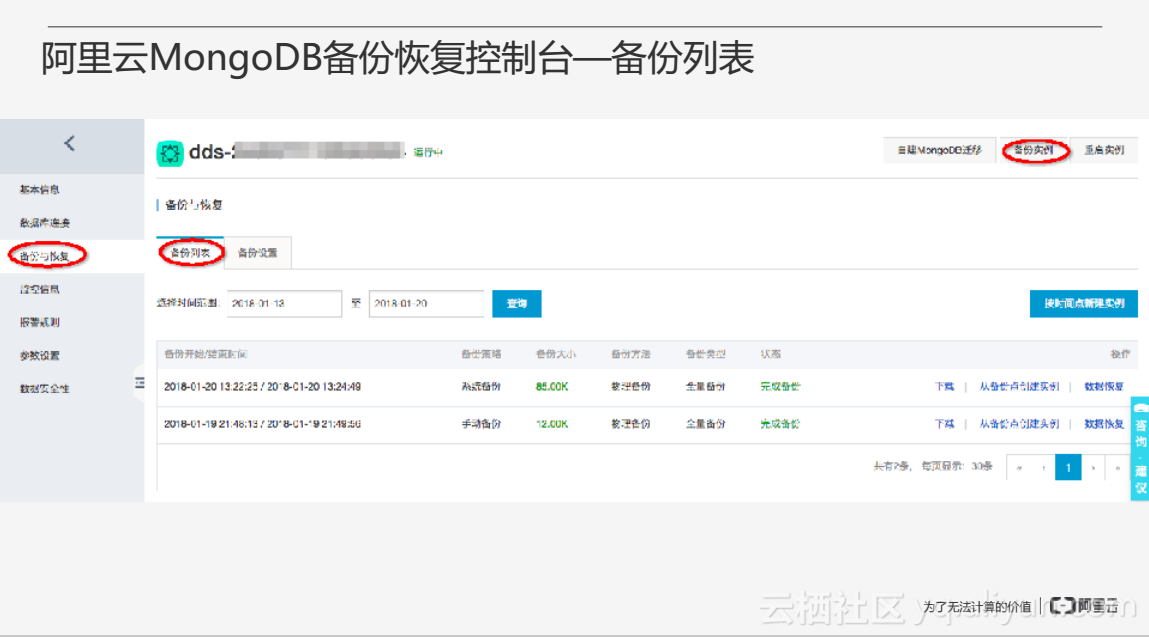Image resolution: width=1149 pixels, height=637 pixels.
Task: Open 监控信息 in the sidebar
Action: click(40, 290)
